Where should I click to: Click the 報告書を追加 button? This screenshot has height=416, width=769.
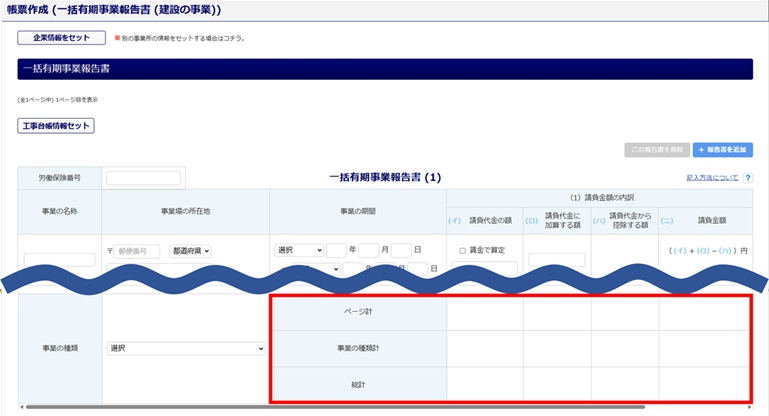point(722,150)
